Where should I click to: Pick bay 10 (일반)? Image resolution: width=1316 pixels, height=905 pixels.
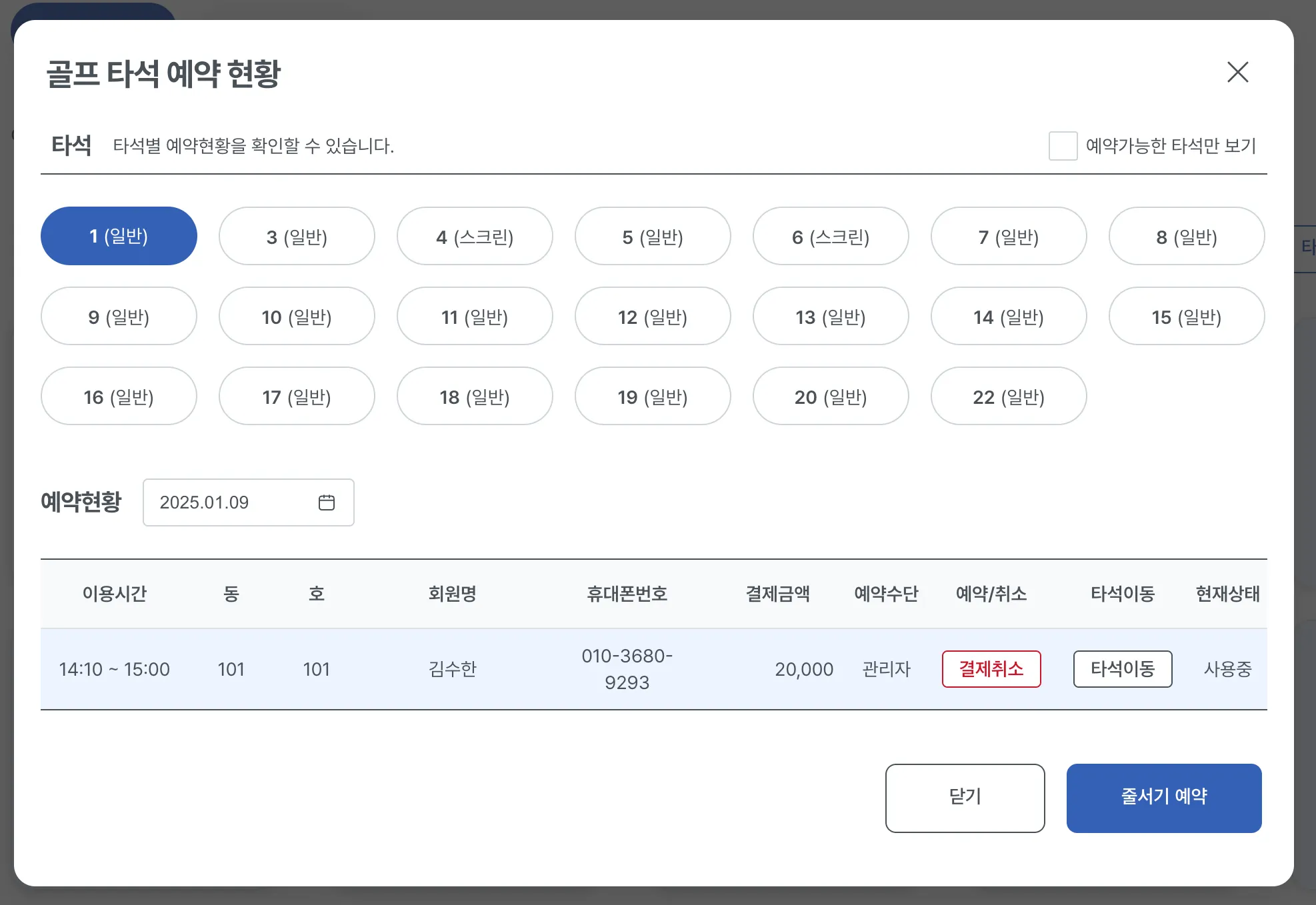(x=297, y=317)
